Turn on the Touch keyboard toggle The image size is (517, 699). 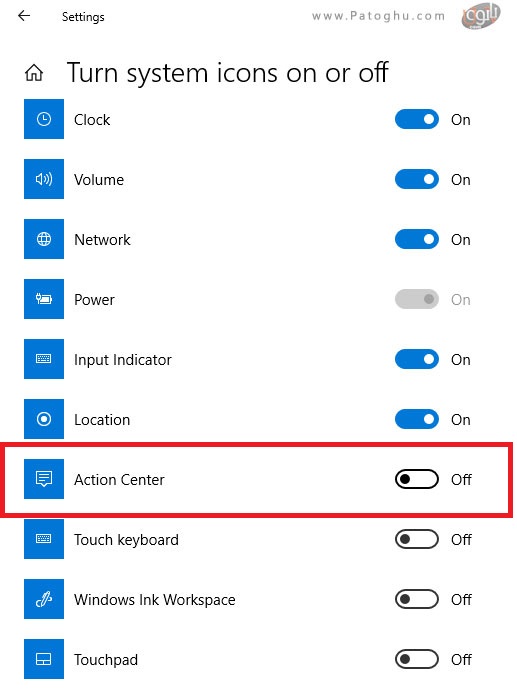tap(417, 539)
